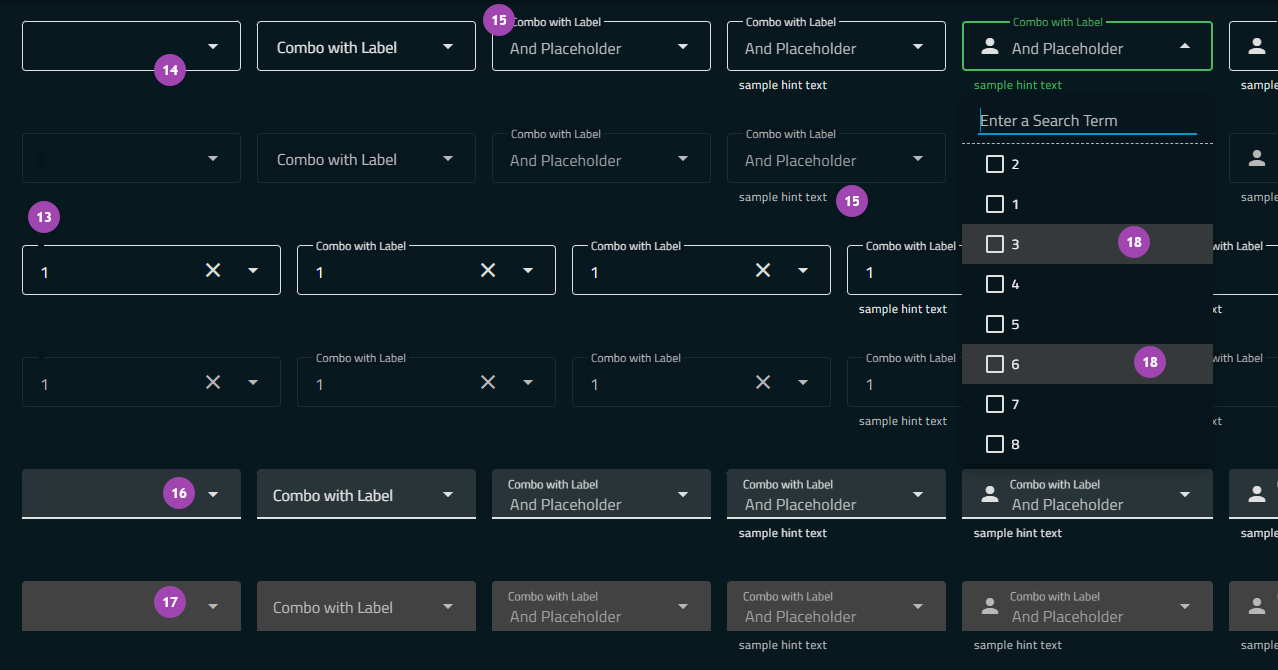1278x670 pixels.
Task: Tick the checkbox for option 8
Action: (995, 443)
